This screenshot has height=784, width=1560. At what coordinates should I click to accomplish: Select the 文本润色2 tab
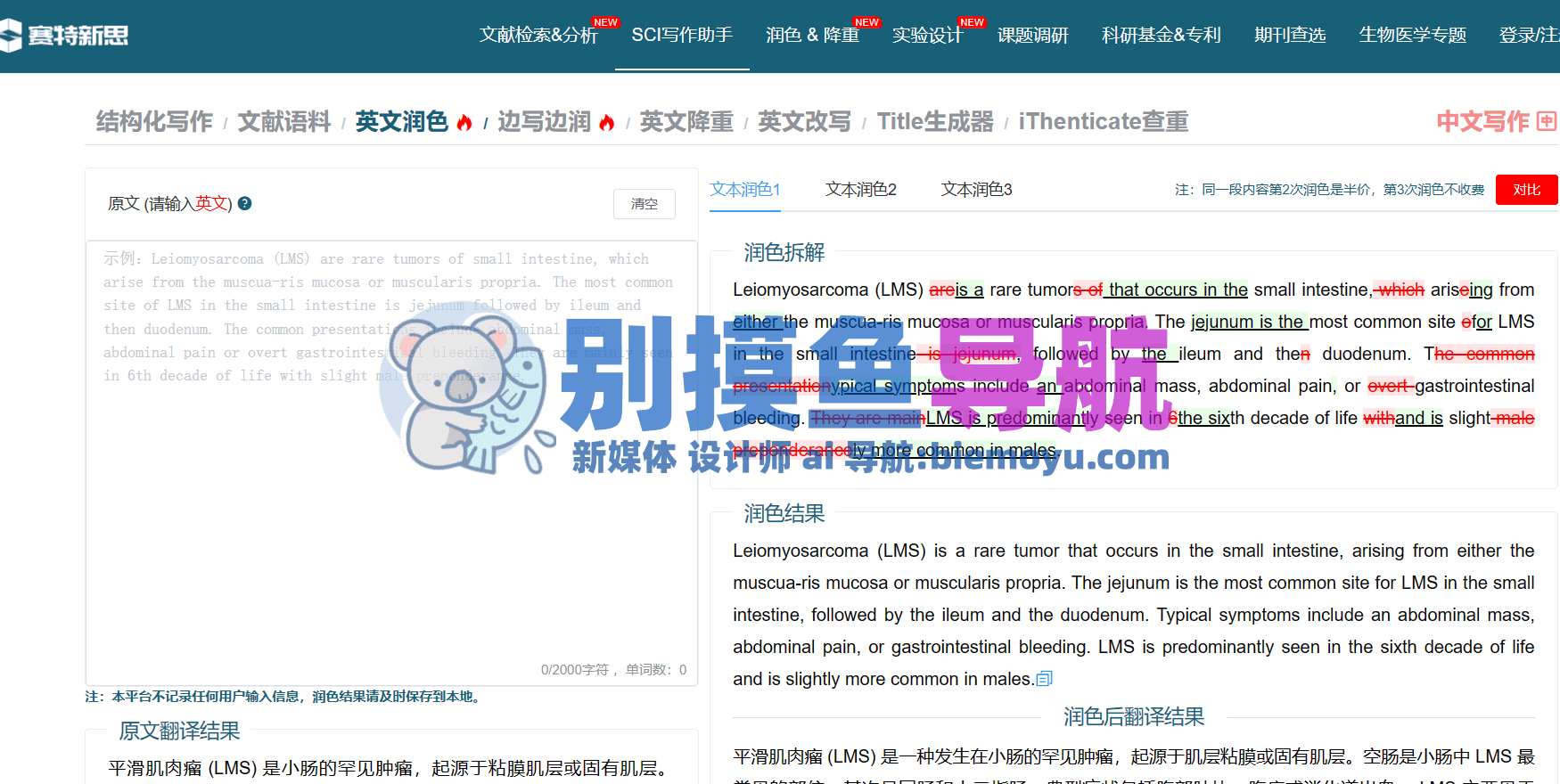(861, 190)
